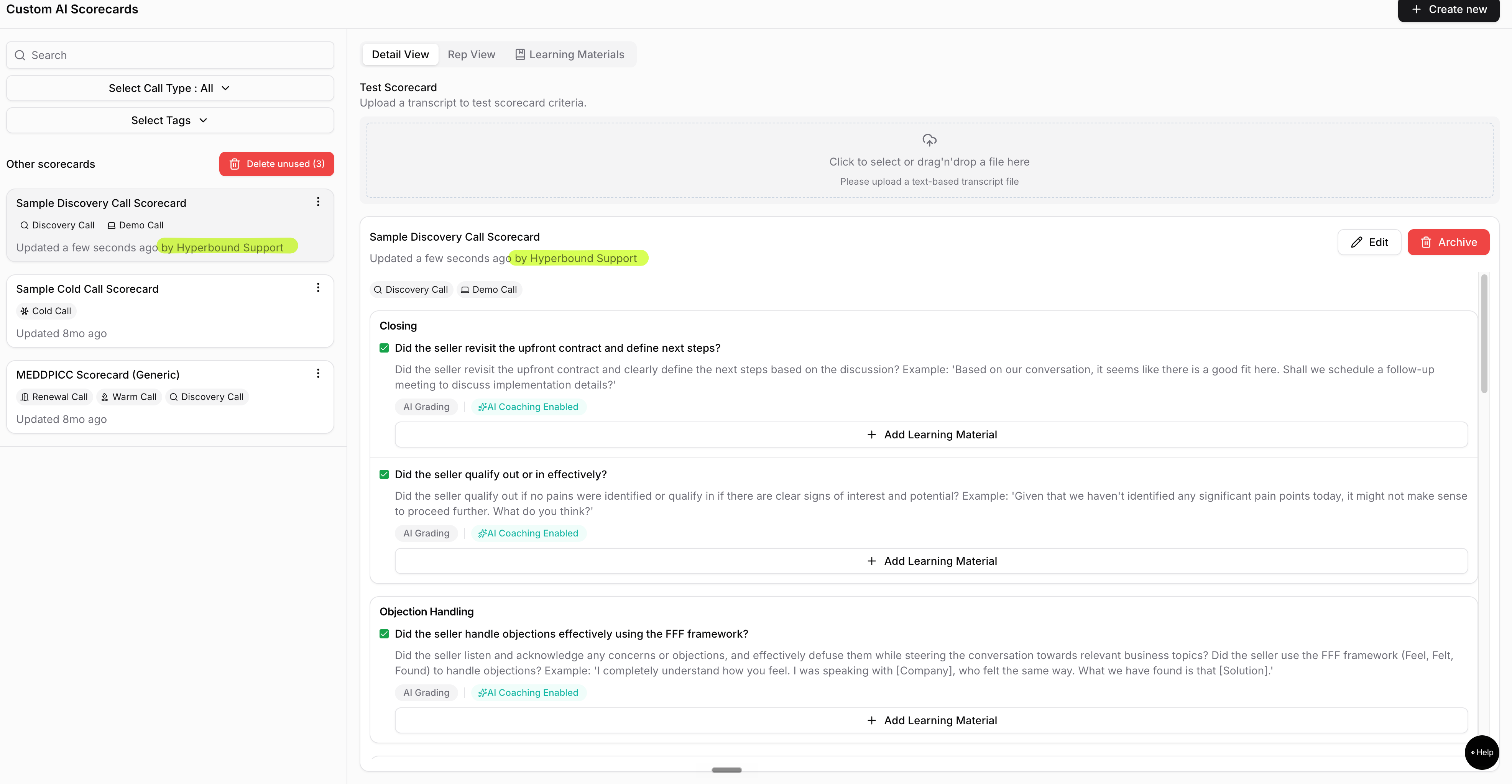Toggle checkbox for revisit upfront contract question

tap(385, 348)
